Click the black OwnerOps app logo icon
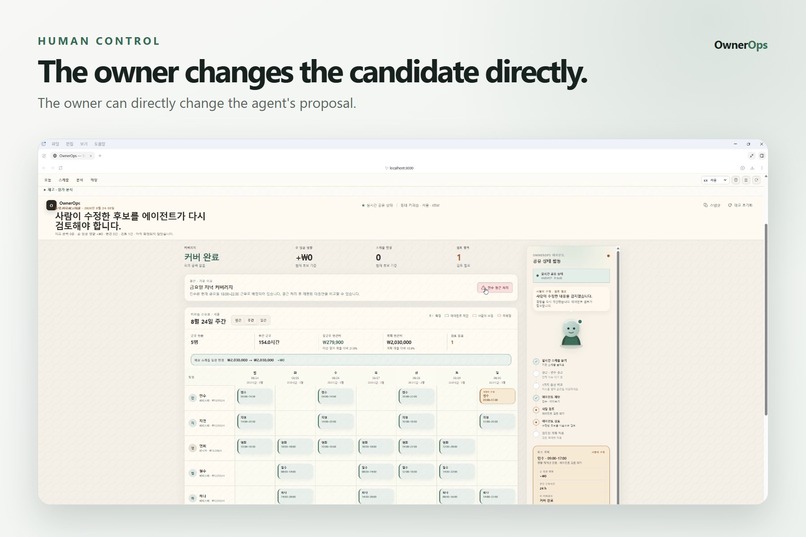 point(51,206)
